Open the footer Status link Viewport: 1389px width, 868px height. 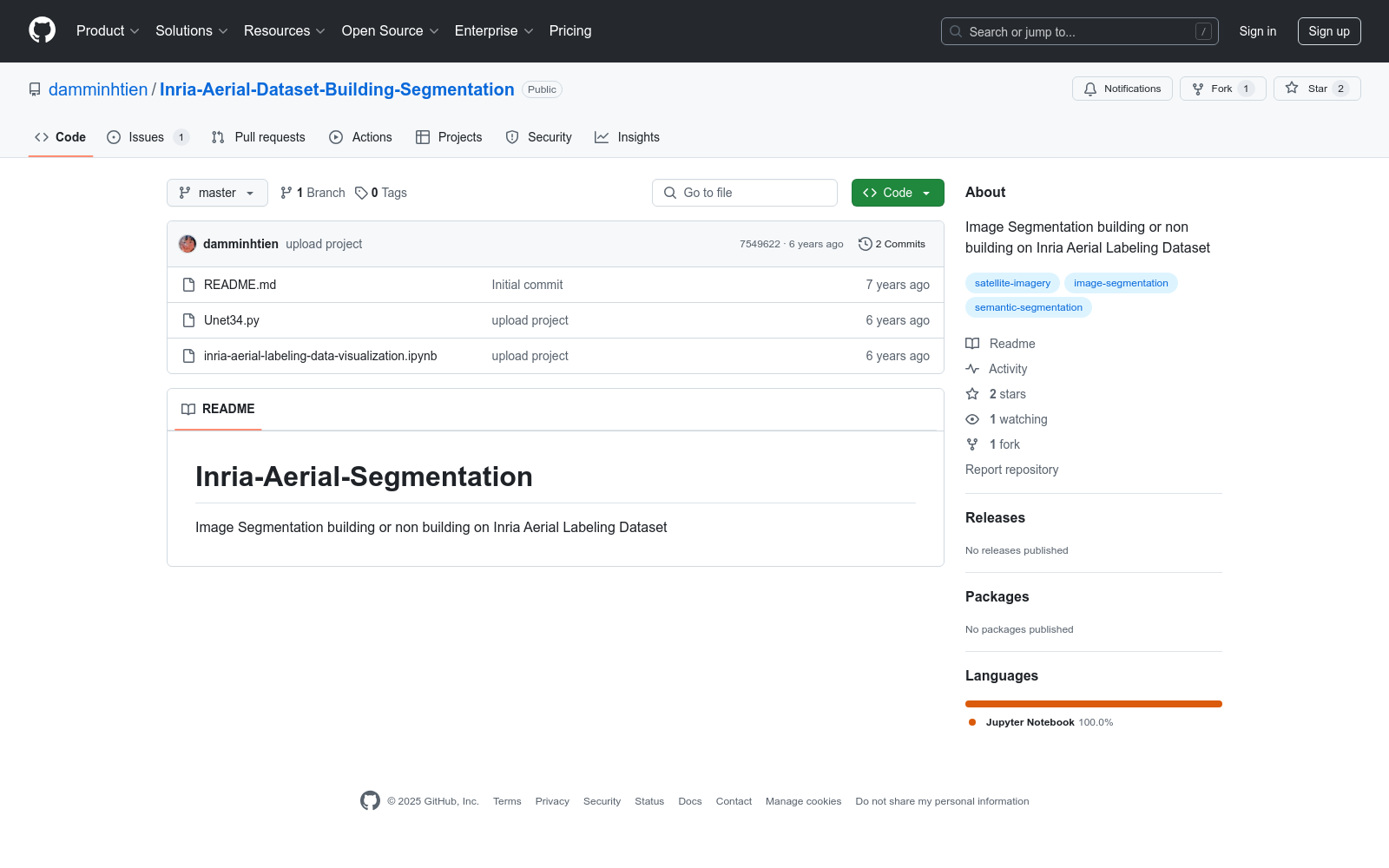pos(649,801)
